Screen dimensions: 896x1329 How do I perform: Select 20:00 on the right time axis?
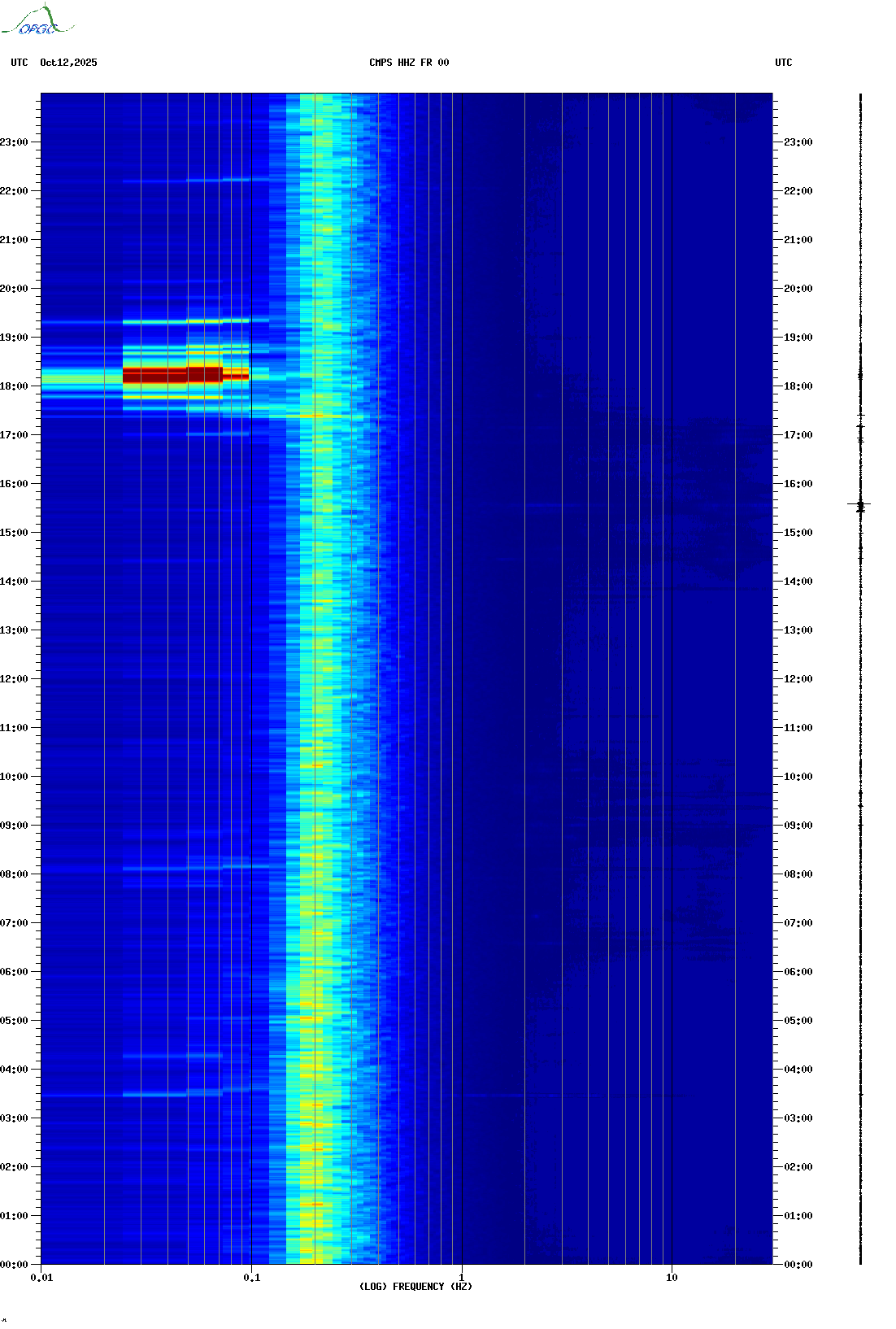tap(798, 289)
